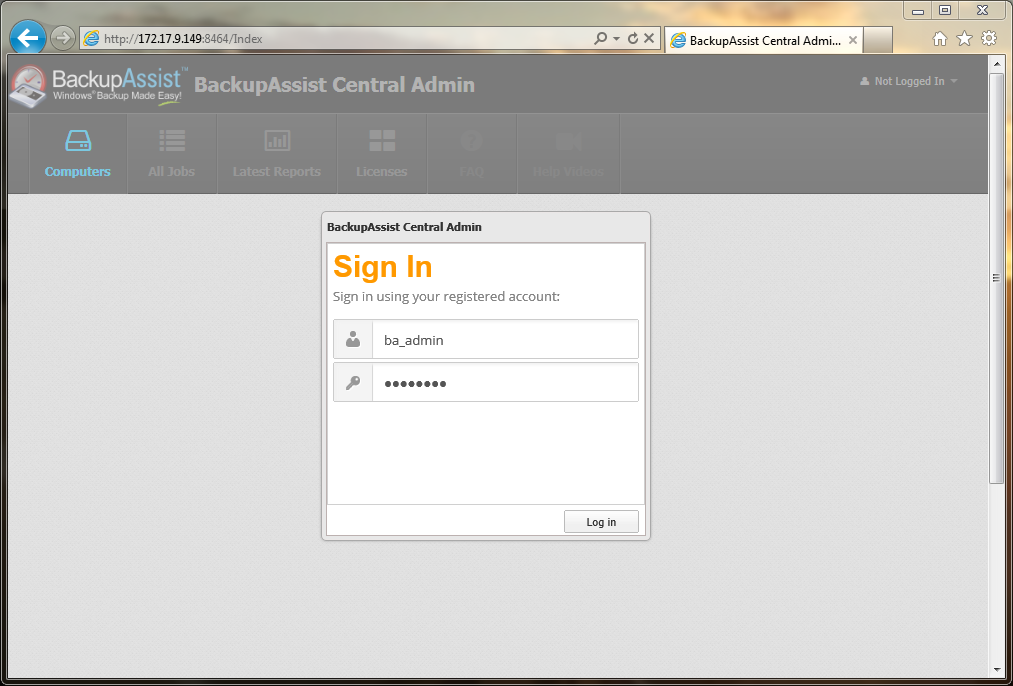Open browser tools gear icon
This screenshot has height=686, width=1013.
pyautogui.click(x=988, y=39)
